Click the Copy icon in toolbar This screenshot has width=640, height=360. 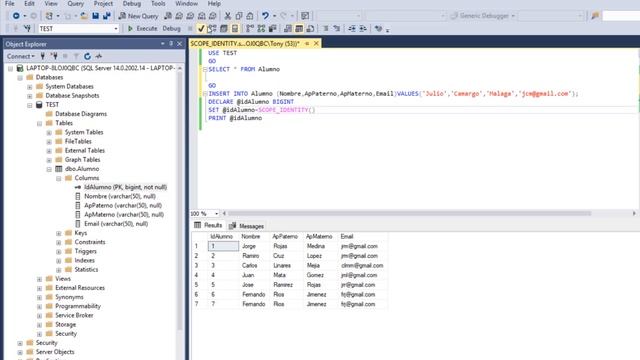coord(239,16)
